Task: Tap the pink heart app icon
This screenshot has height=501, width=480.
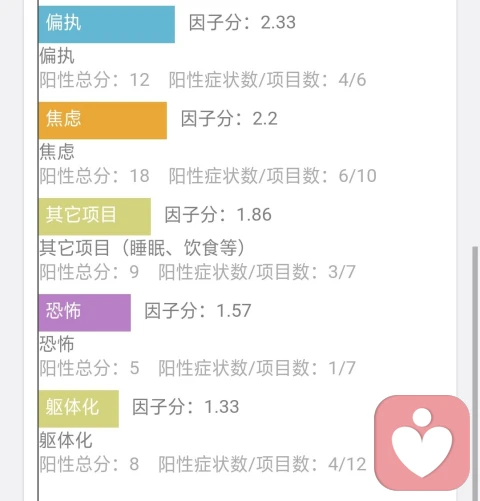Action: pos(422,443)
